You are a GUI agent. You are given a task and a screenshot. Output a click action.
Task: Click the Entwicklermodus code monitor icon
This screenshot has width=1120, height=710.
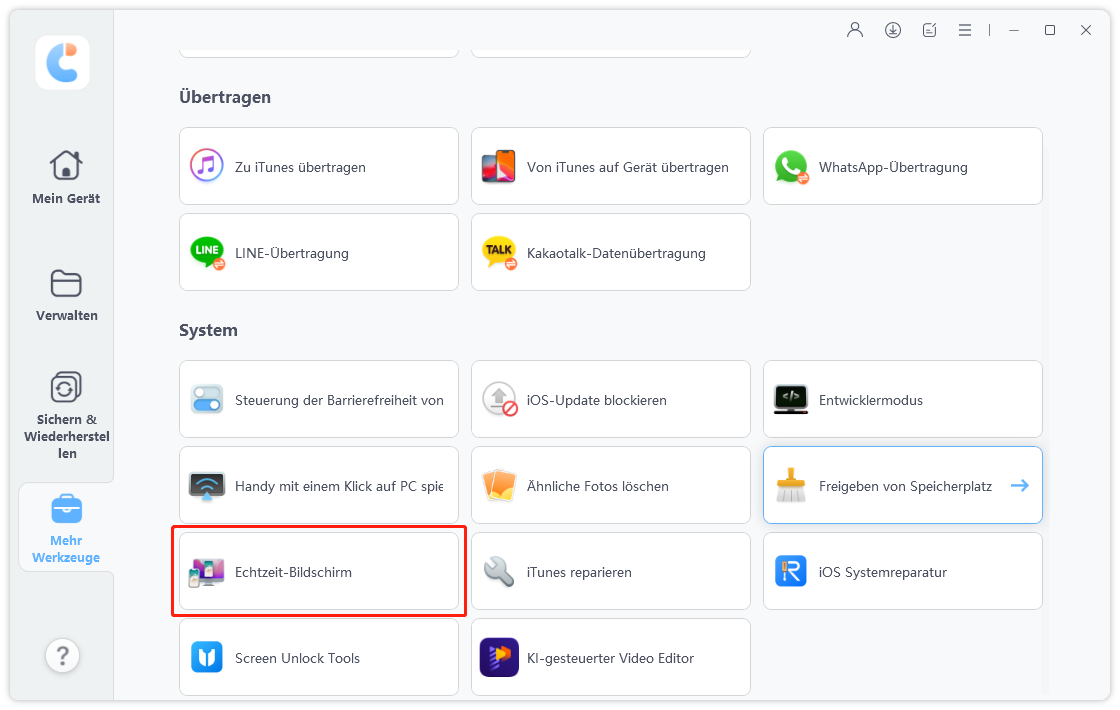click(x=791, y=399)
